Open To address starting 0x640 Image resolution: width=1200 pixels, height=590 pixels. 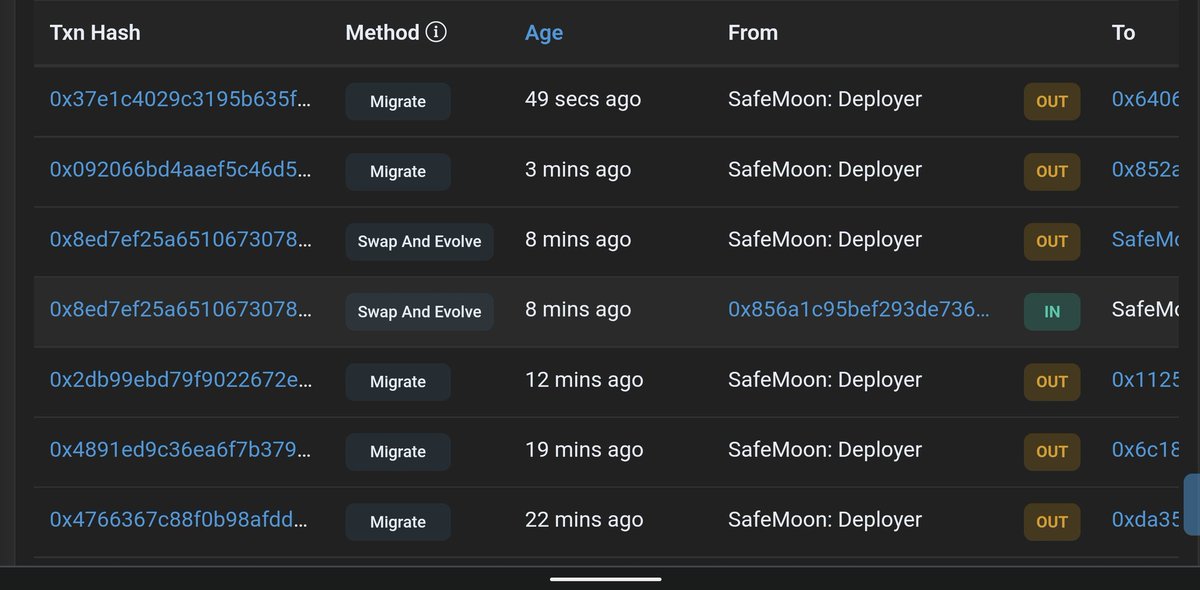click(1146, 100)
